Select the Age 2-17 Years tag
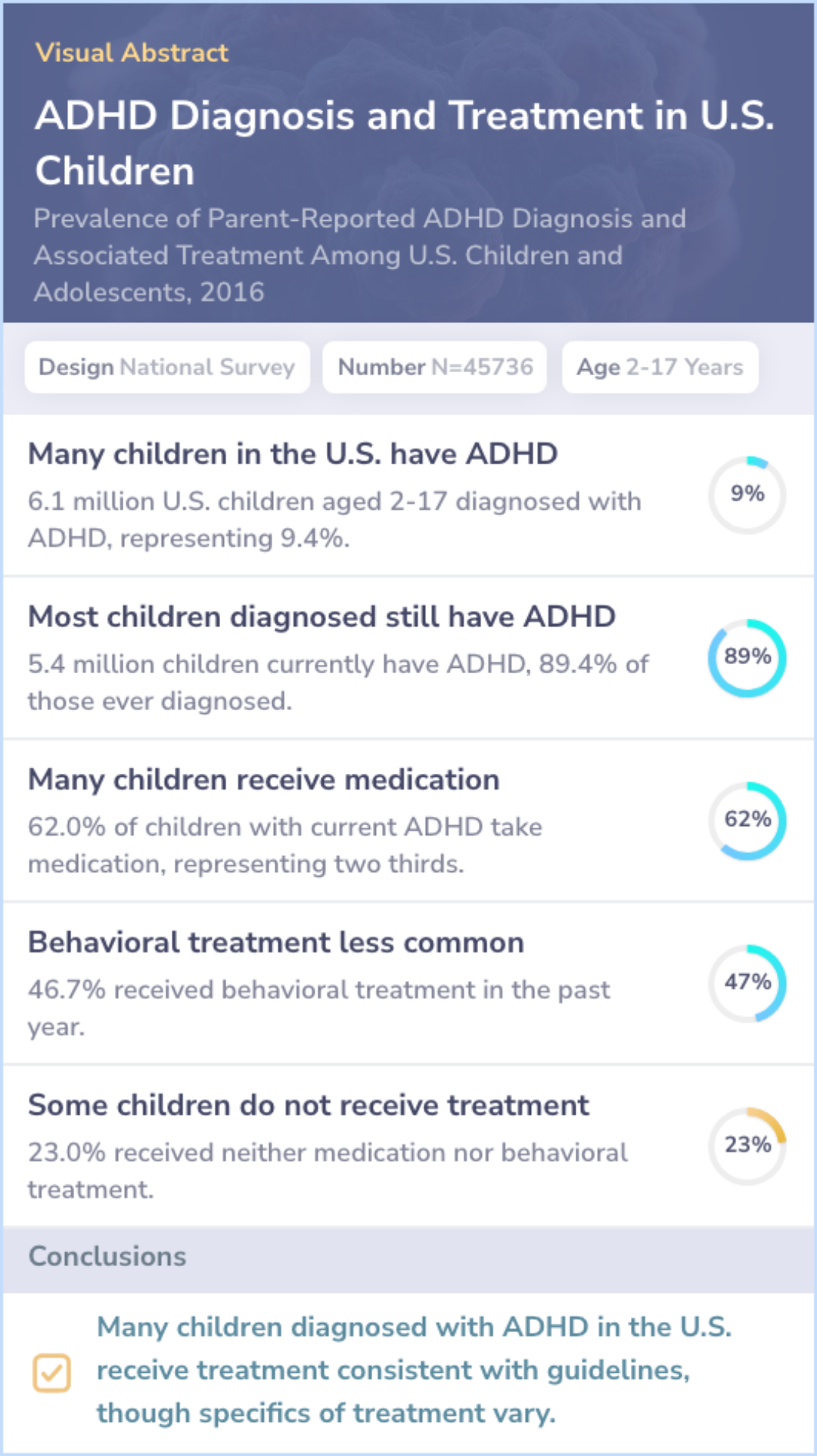The width and height of the screenshot is (817, 1456). coord(660,368)
